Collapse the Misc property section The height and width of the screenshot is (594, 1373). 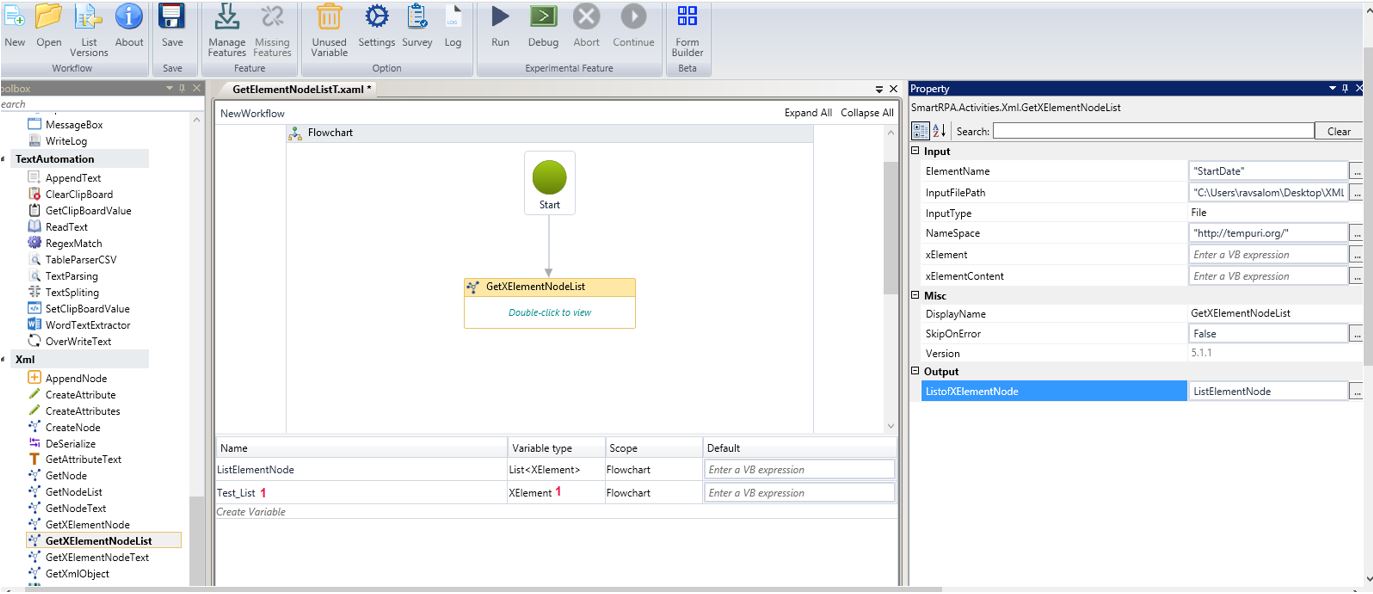[916, 296]
